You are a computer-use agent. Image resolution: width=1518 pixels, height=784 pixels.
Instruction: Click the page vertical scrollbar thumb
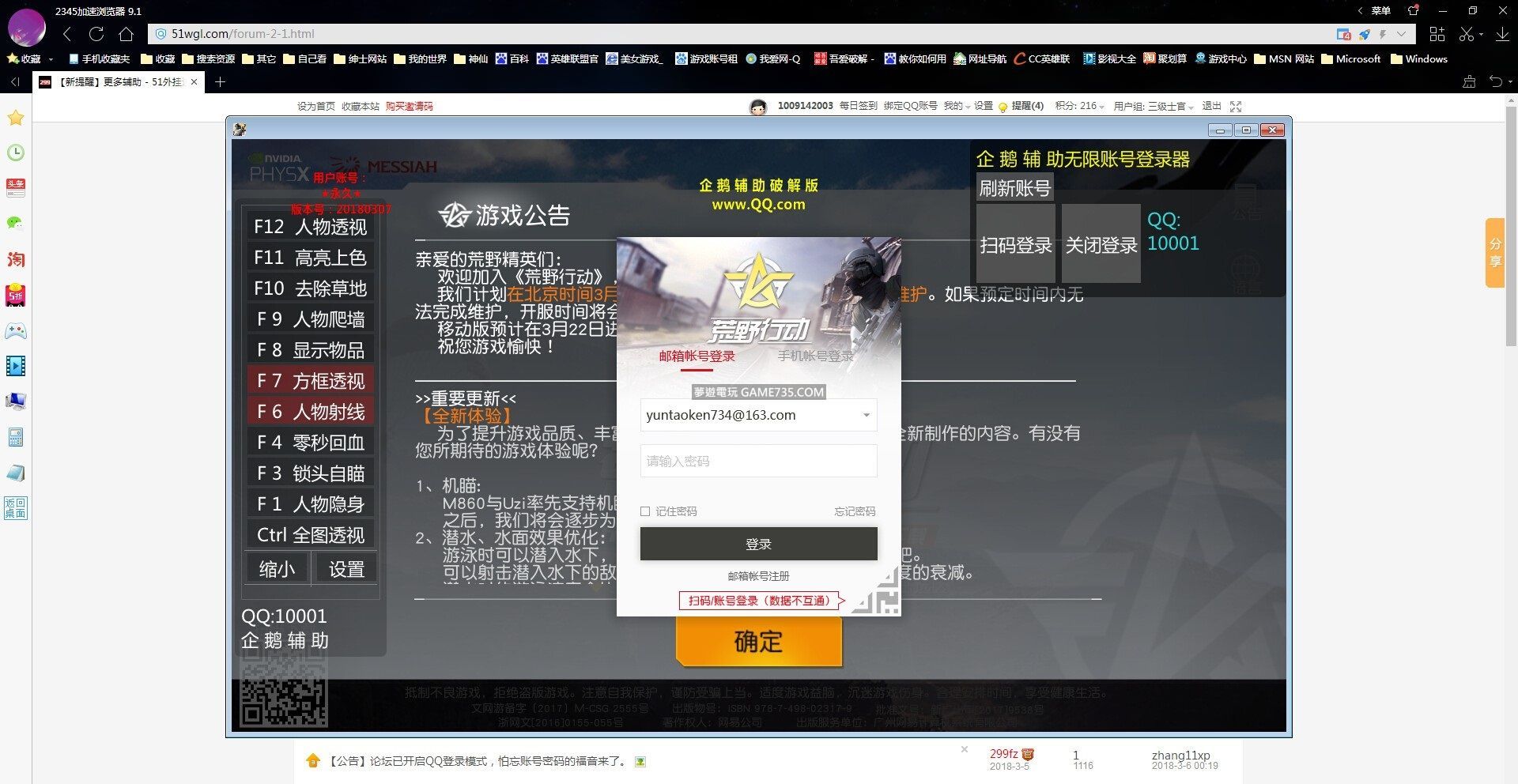(1511, 225)
